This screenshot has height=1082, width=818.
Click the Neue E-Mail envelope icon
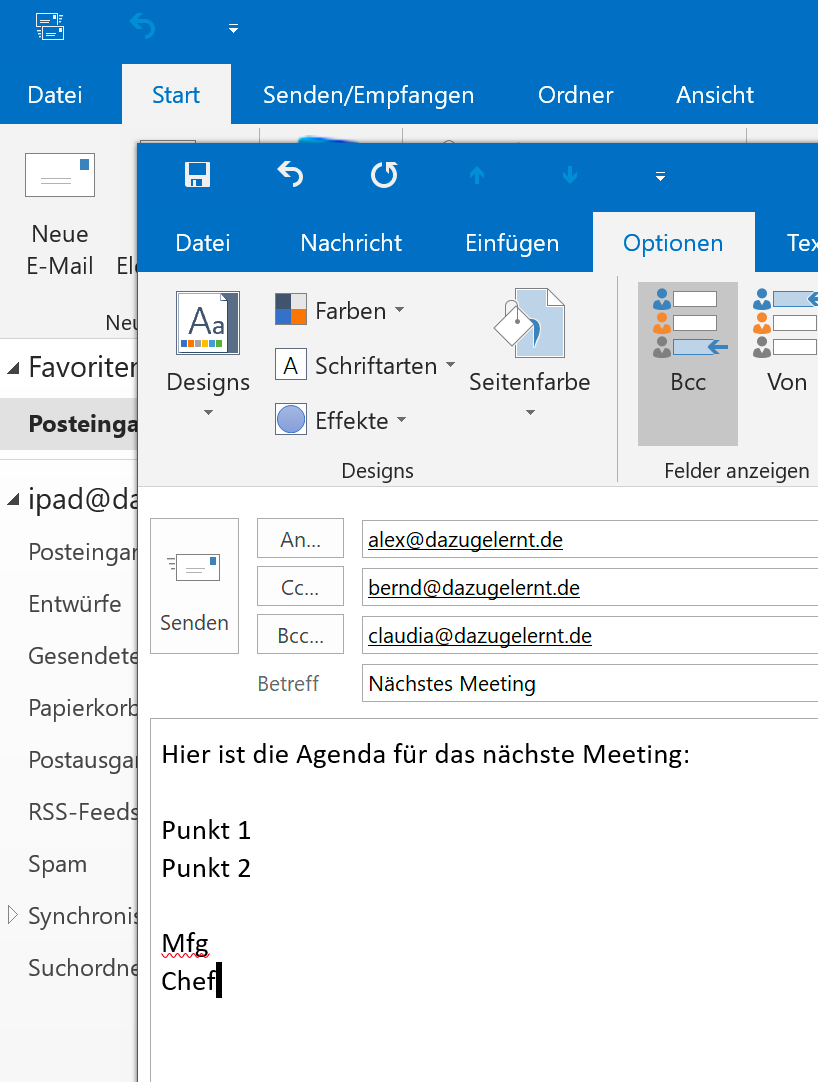[x=59, y=176]
